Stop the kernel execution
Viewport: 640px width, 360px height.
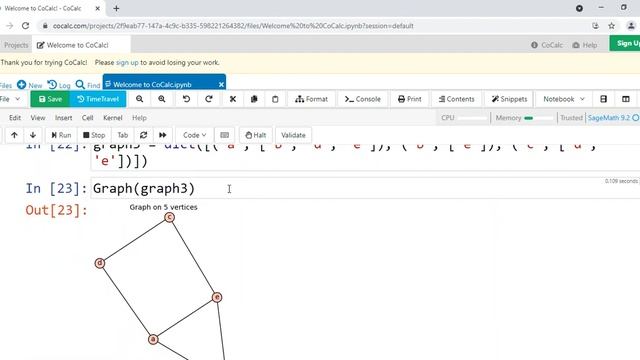click(x=94, y=135)
